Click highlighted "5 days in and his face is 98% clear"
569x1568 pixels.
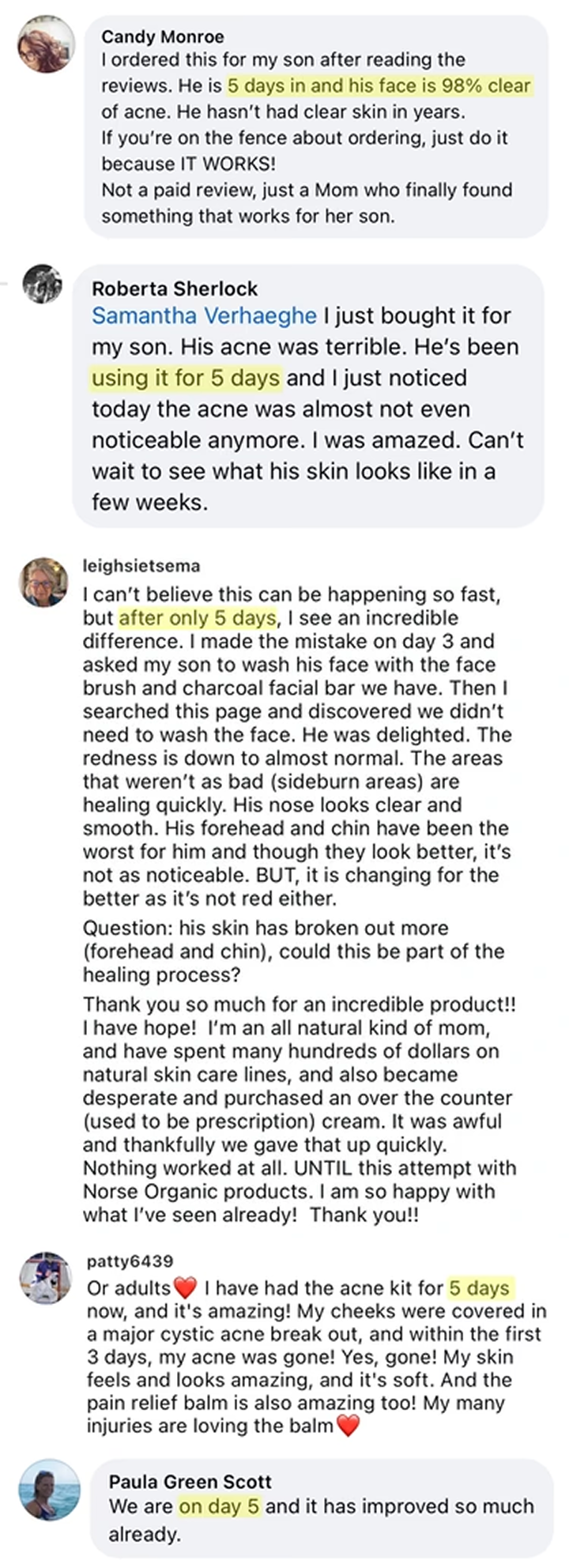click(379, 85)
